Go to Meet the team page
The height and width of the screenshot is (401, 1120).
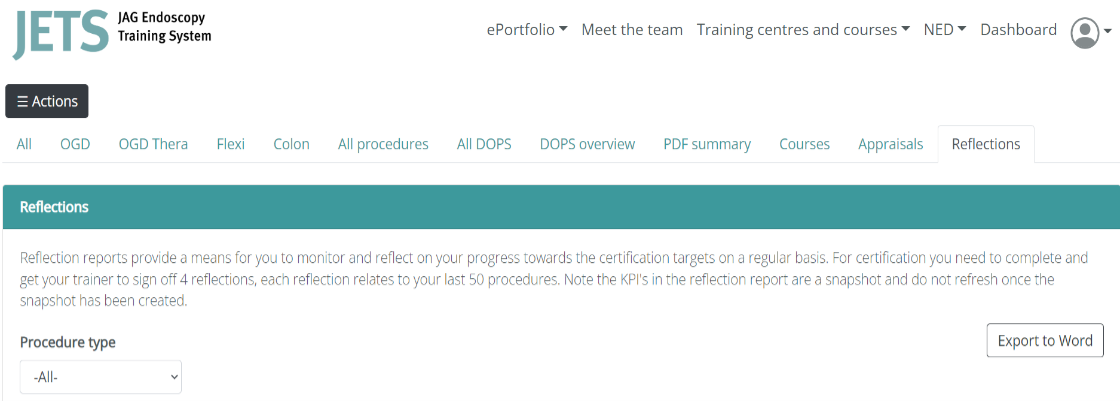(632, 30)
